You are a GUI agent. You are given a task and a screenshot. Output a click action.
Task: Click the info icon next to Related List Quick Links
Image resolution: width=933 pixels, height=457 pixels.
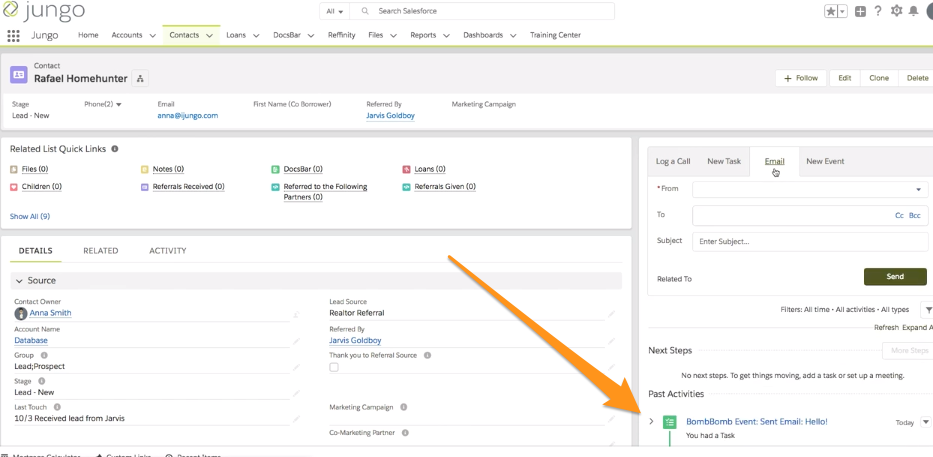[x=115, y=149]
